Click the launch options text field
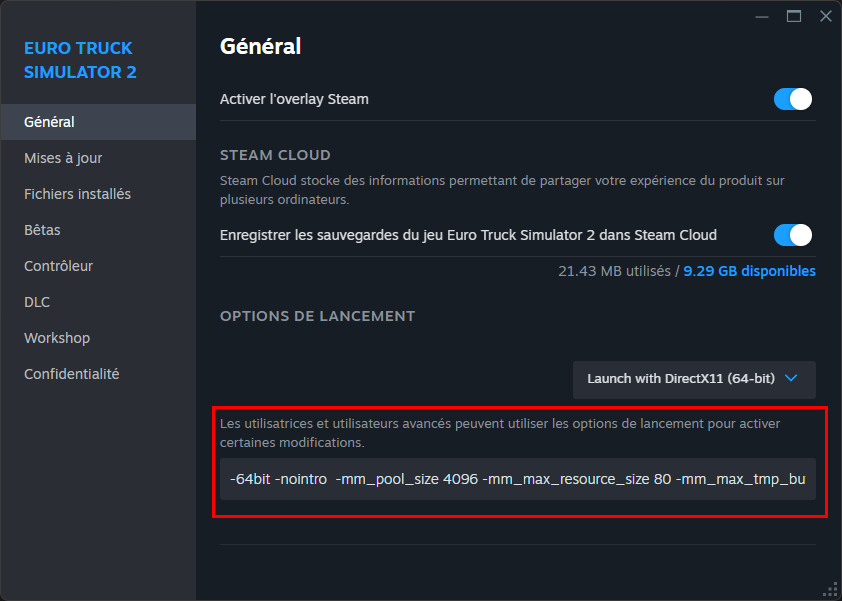The image size is (842, 601). click(518, 479)
